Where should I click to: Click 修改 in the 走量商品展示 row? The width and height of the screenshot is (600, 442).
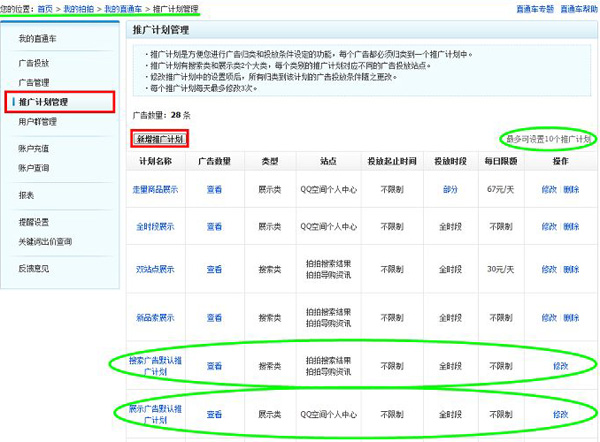point(549,189)
